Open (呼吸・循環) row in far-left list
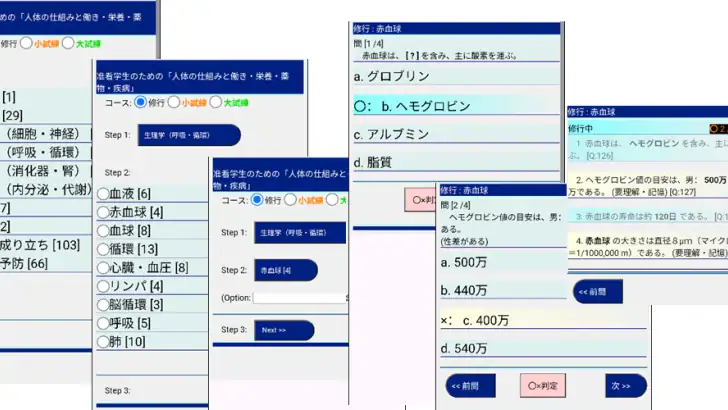The height and width of the screenshot is (410, 728). 46,153
